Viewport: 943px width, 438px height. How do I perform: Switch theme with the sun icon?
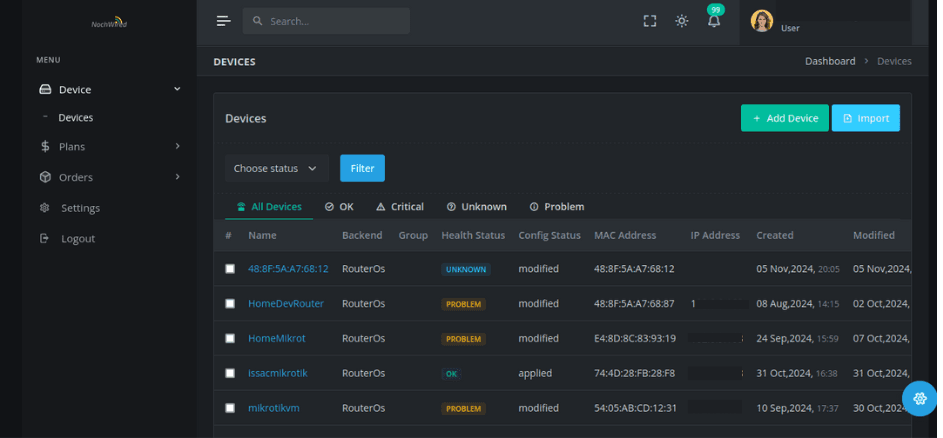[x=681, y=21]
